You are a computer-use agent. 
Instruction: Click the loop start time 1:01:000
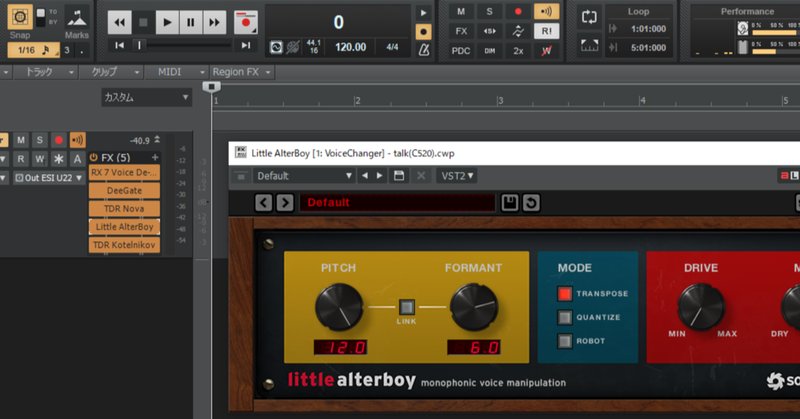click(648, 29)
